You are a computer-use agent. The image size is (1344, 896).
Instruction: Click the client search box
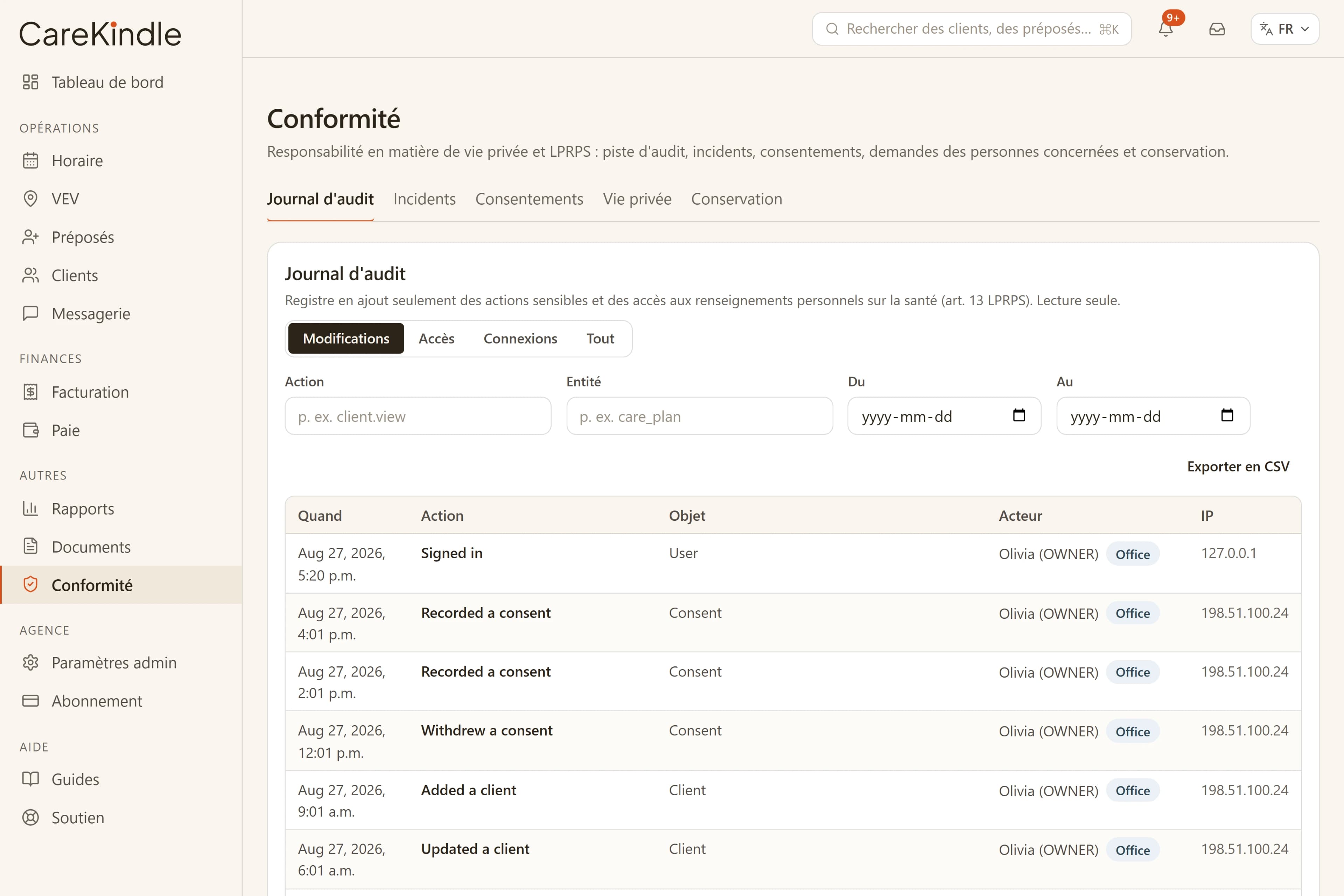click(972, 29)
